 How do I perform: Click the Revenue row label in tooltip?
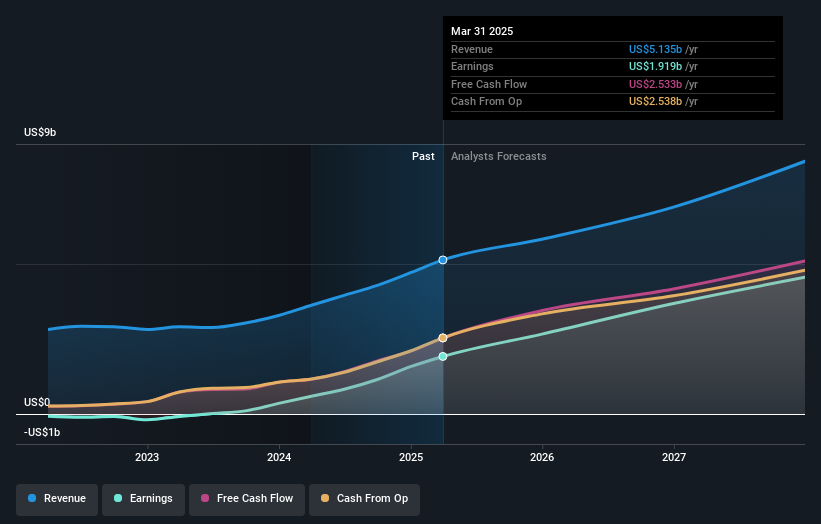point(472,49)
